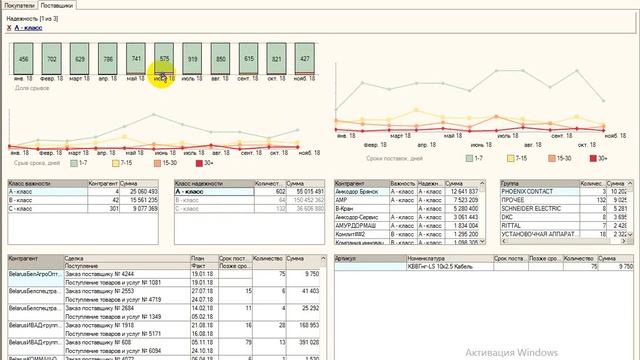This screenshot has height=360, width=640.
Task: Select contractor В-Кран row
Action: click(x=407, y=209)
